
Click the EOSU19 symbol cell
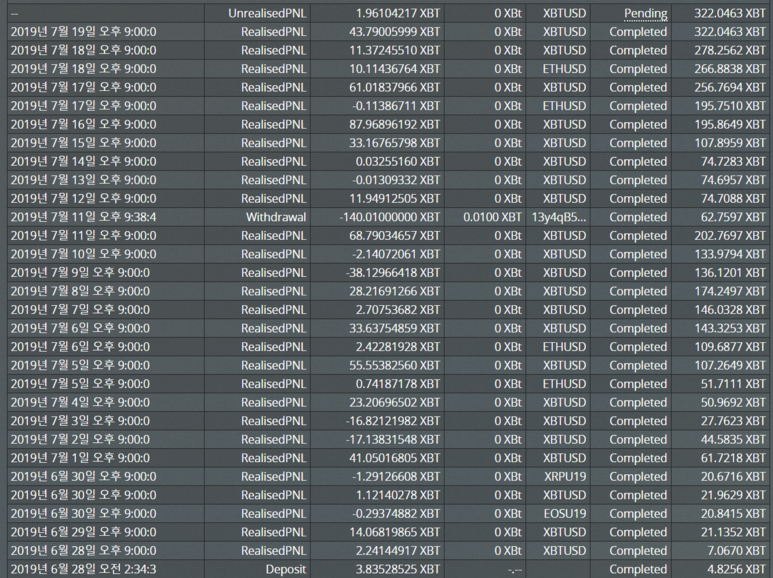click(x=565, y=513)
